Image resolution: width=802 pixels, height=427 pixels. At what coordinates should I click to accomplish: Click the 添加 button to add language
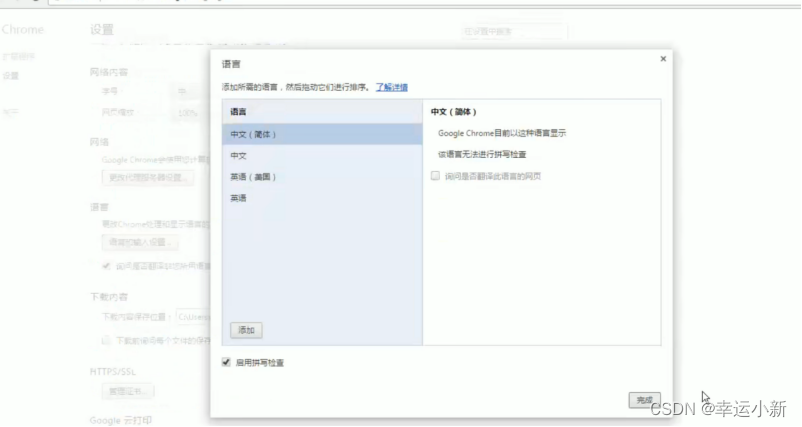point(246,330)
